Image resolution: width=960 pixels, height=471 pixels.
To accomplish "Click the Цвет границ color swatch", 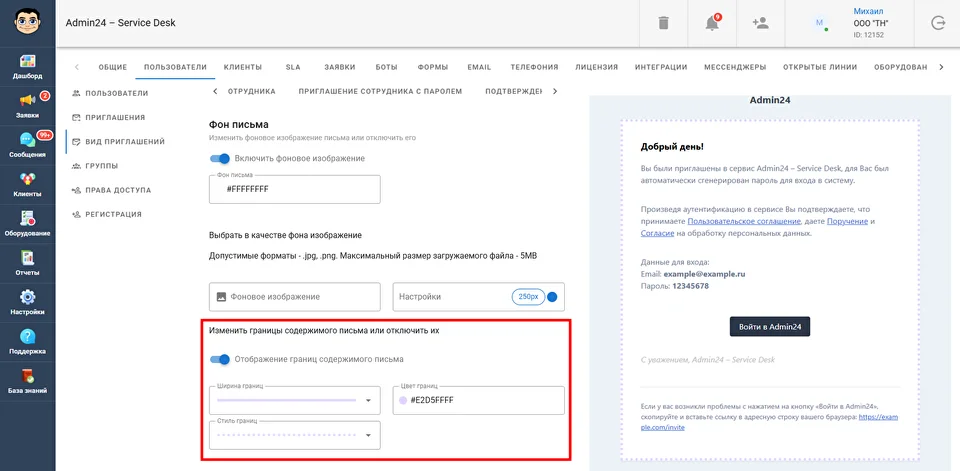I will click(x=403, y=401).
